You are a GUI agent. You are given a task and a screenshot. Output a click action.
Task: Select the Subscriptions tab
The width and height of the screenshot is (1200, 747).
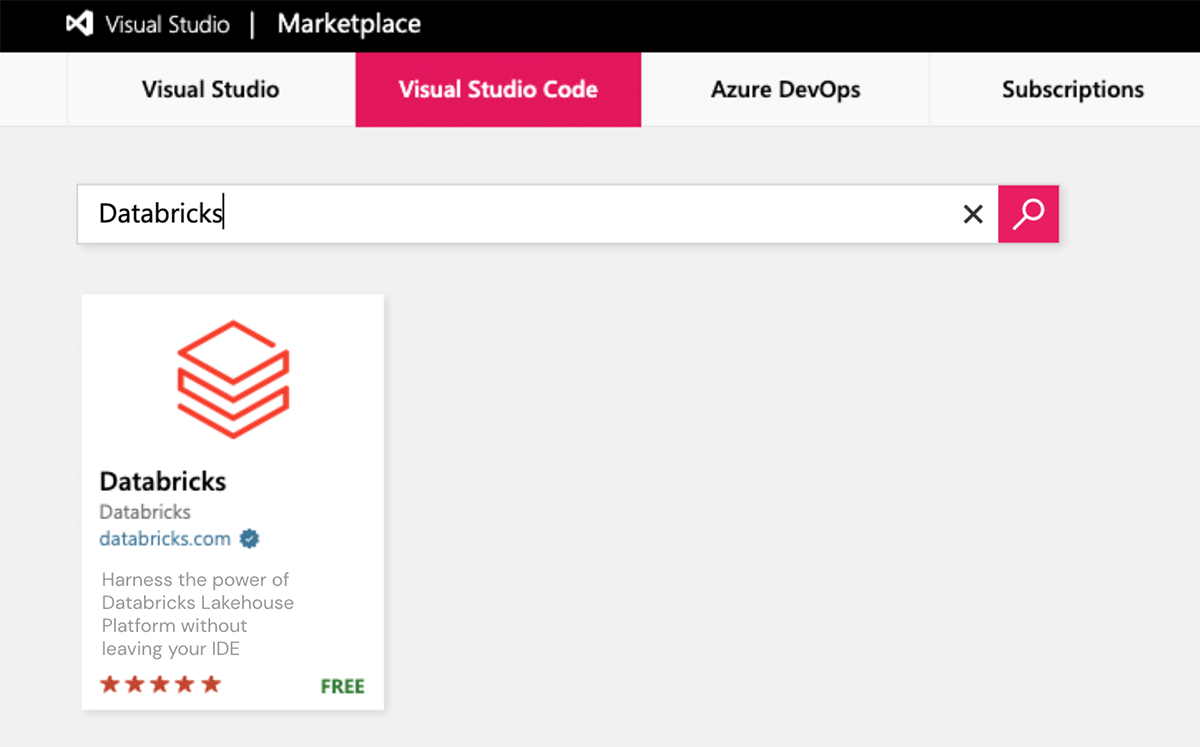(x=1072, y=89)
